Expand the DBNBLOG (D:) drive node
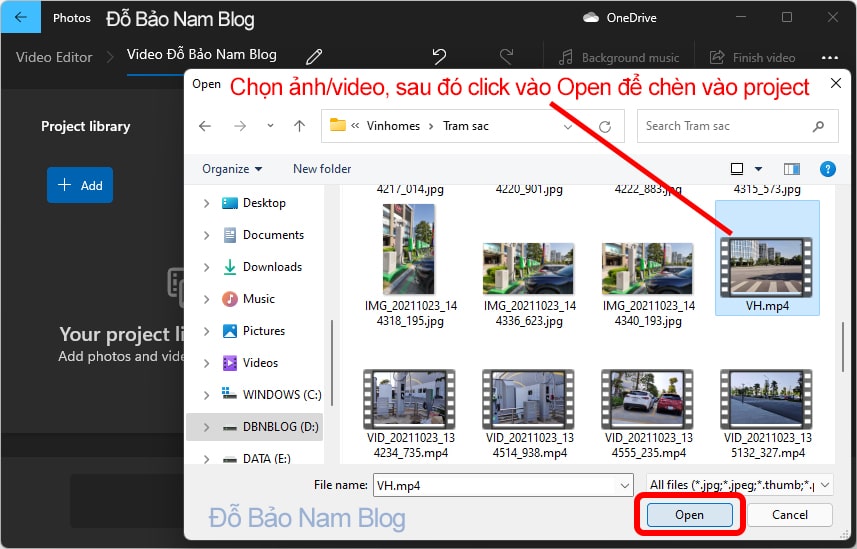This screenshot has width=857, height=549. click(x=206, y=427)
